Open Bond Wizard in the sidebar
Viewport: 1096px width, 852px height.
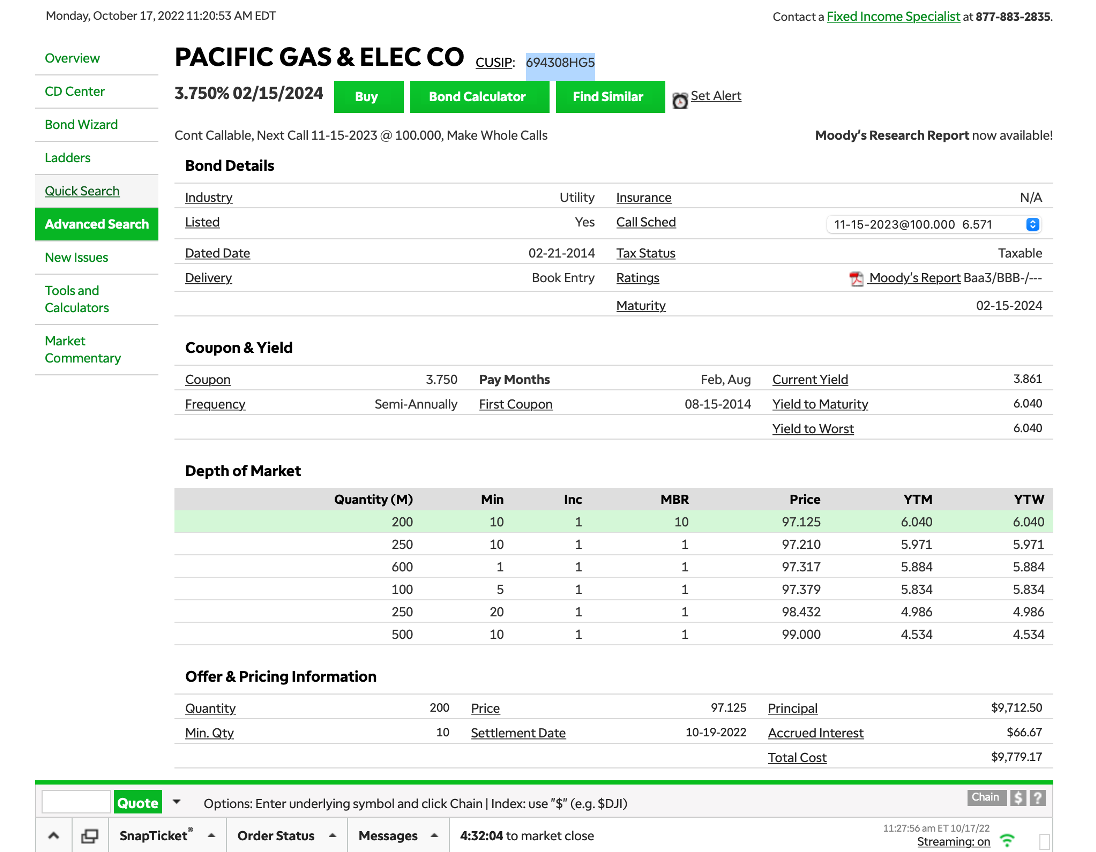click(x=81, y=125)
